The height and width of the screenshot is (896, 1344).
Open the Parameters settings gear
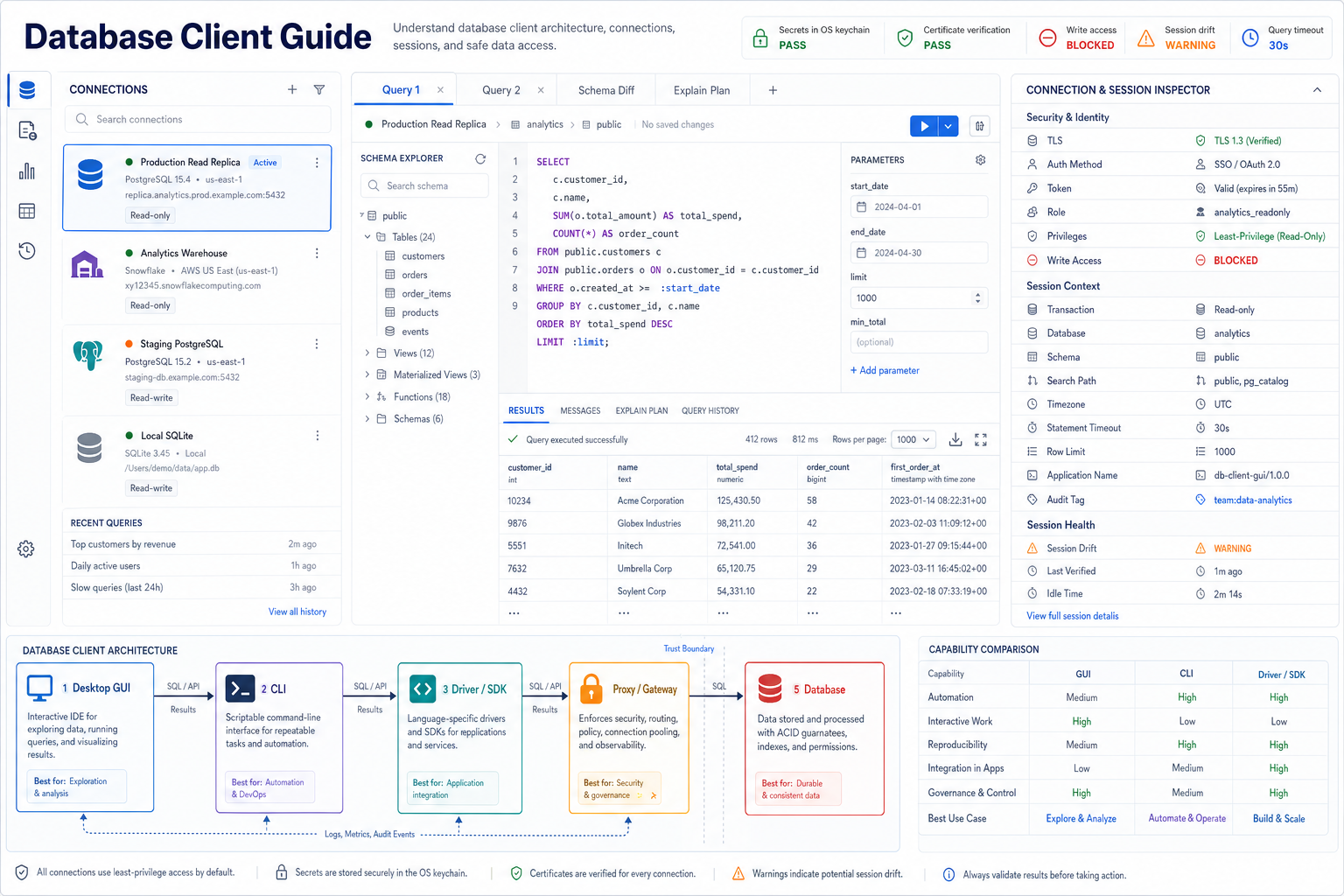point(981,160)
